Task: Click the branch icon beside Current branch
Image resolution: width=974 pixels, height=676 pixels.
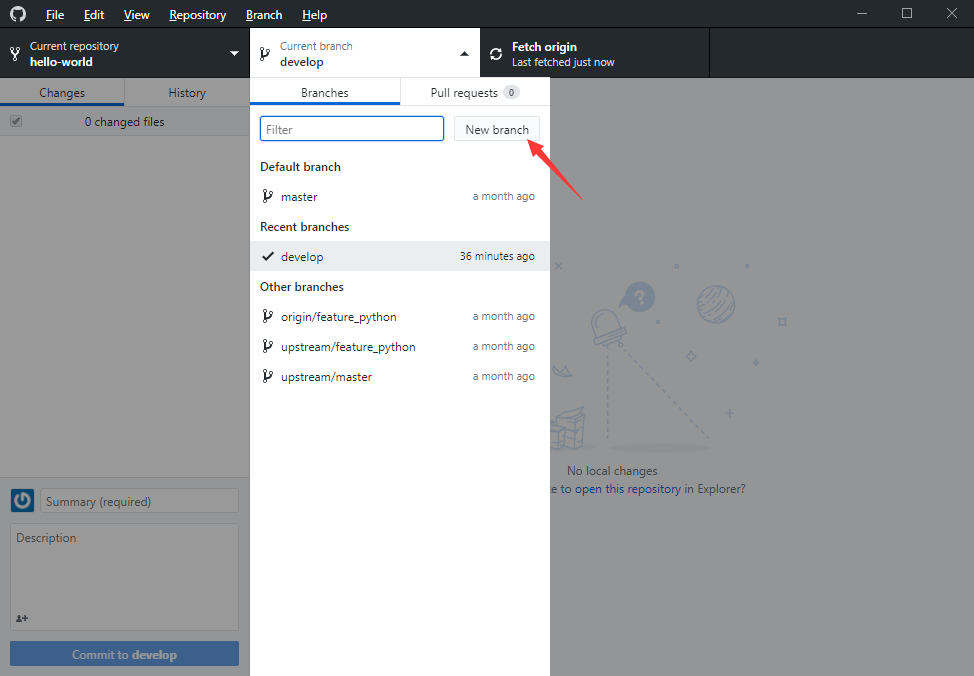Action: (265, 54)
